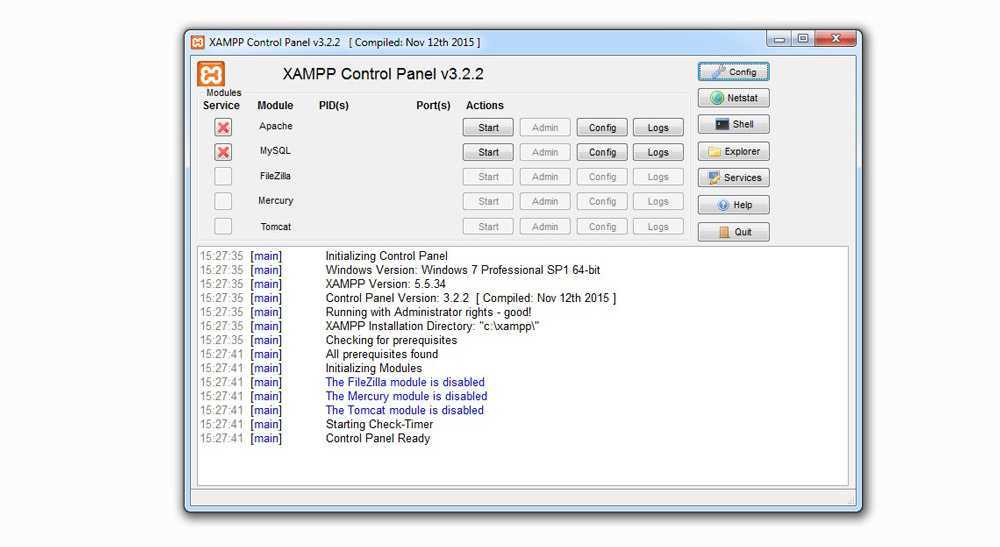This screenshot has width=1000, height=547.
Task: Click log line 'Control Panel Ready'
Action: pos(378,438)
